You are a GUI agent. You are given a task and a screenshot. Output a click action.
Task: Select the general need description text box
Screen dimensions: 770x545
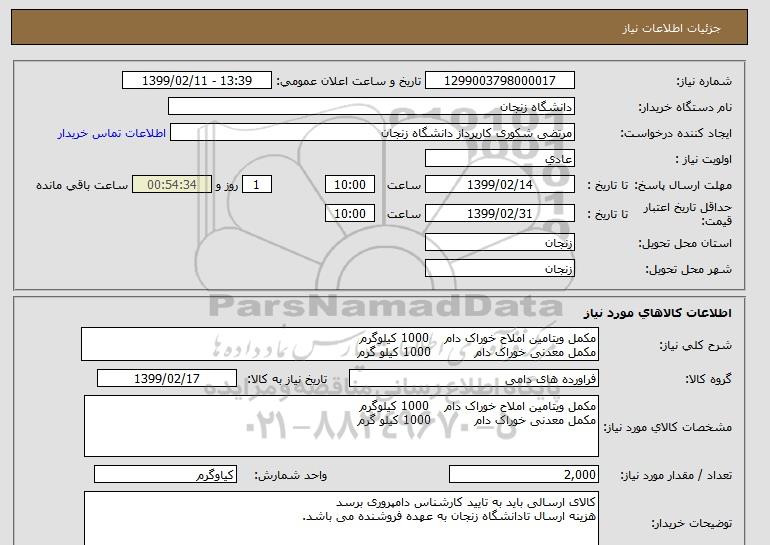[x=340, y=345]
